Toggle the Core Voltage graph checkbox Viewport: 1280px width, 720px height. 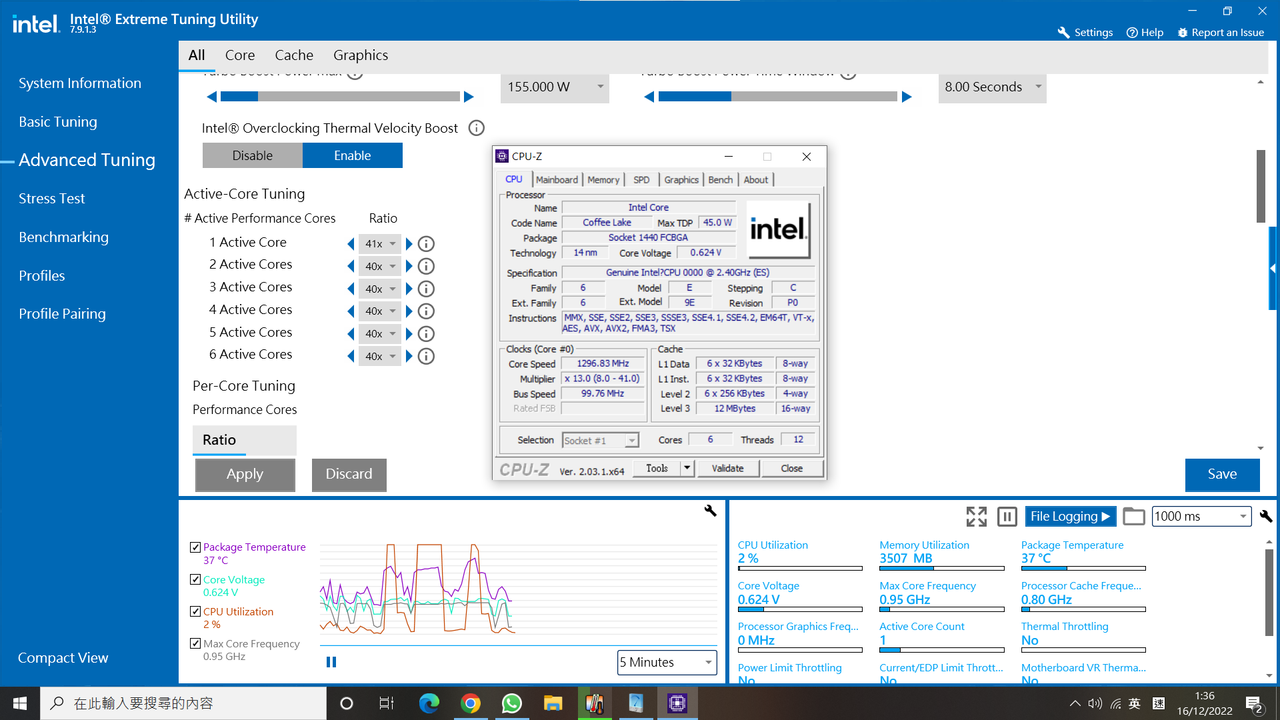point(195,579)
